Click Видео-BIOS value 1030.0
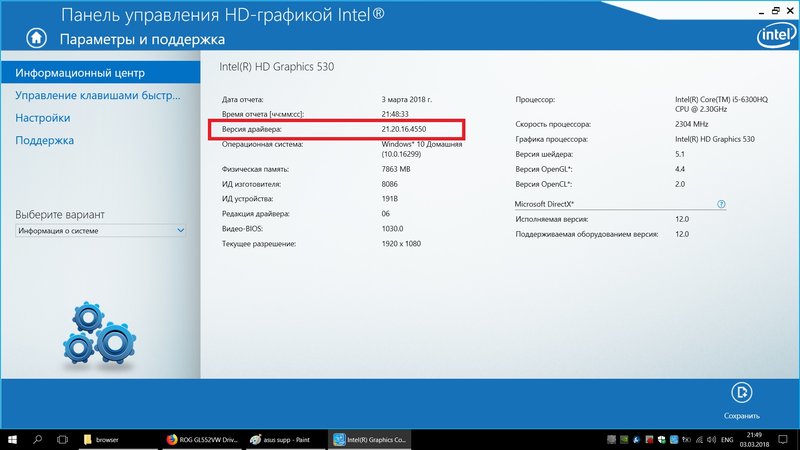This screenshot has width=800, height=450. click(392, 229)
